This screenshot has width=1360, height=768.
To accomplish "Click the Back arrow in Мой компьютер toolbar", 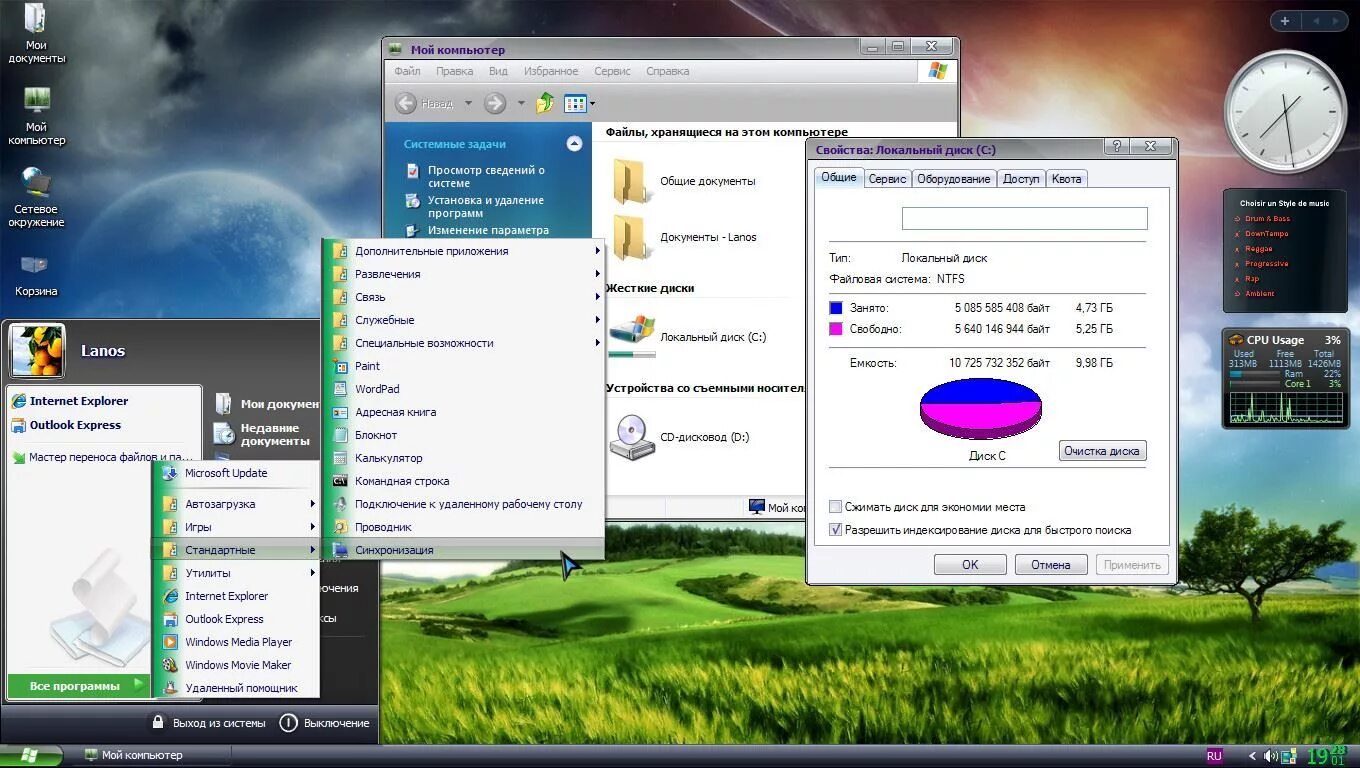I will pyautogui.click(x=406, y=103).
